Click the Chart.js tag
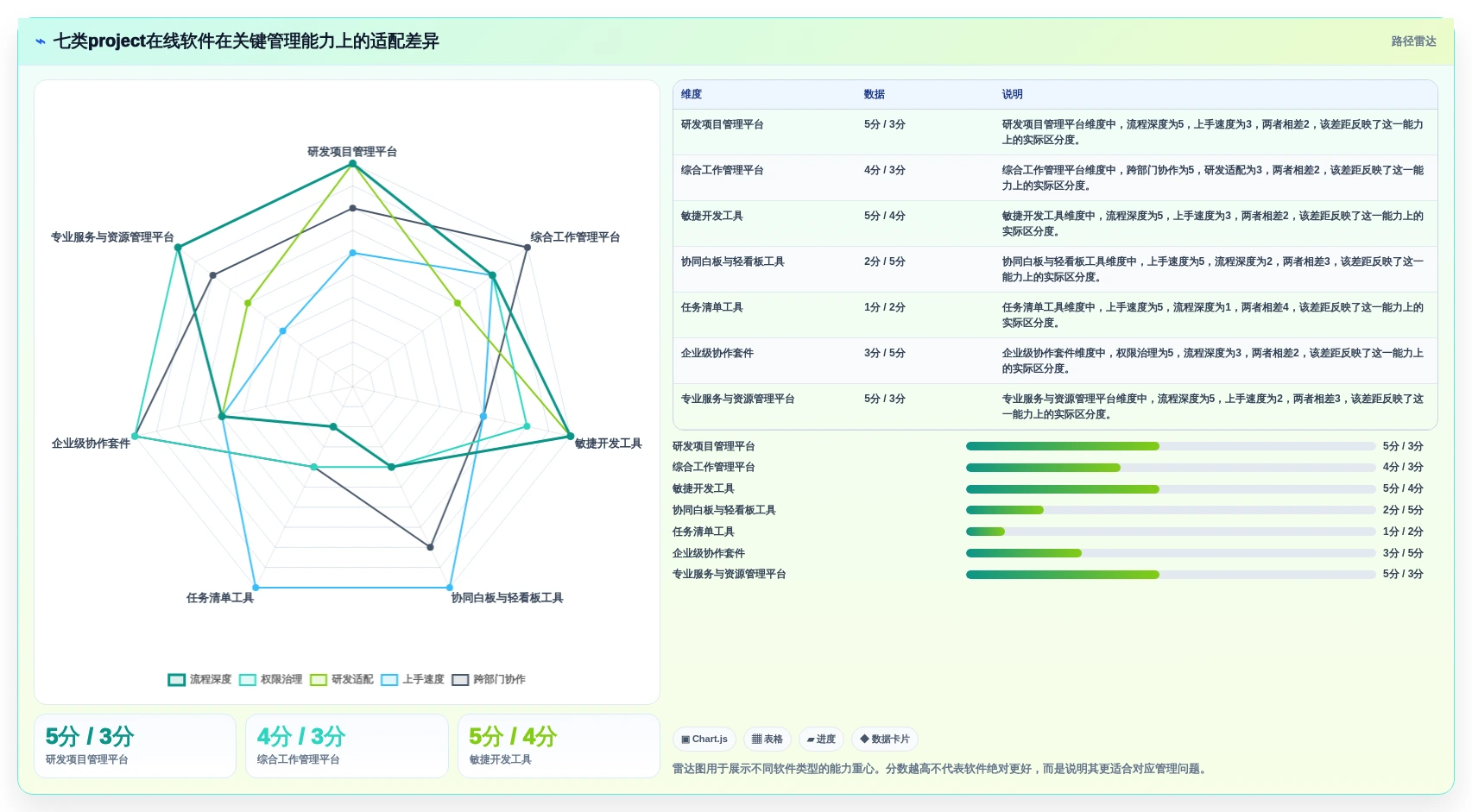1472x812 pixels. pos(704,739)
